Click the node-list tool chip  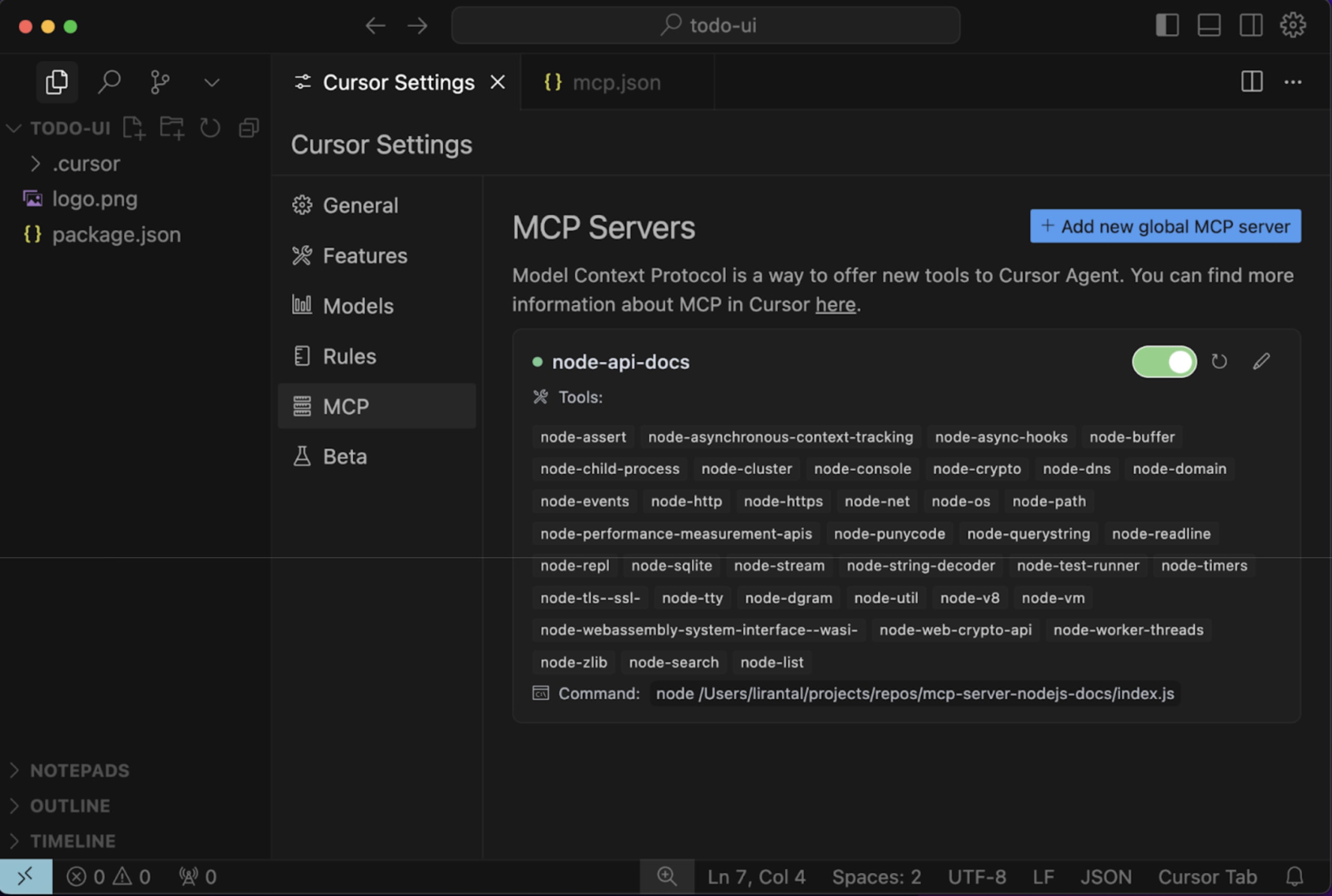pyautogui.click(x=772, y=663)
